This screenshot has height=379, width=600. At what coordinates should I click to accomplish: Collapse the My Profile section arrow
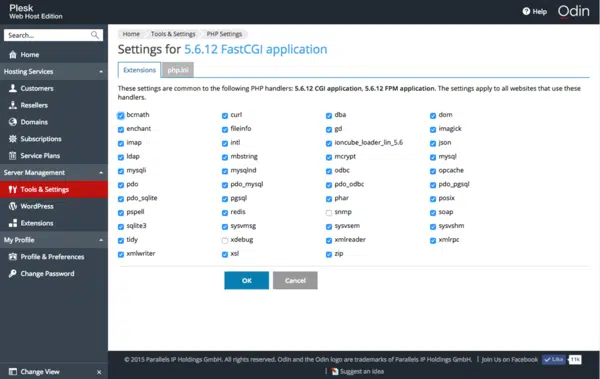click(101, 240)
